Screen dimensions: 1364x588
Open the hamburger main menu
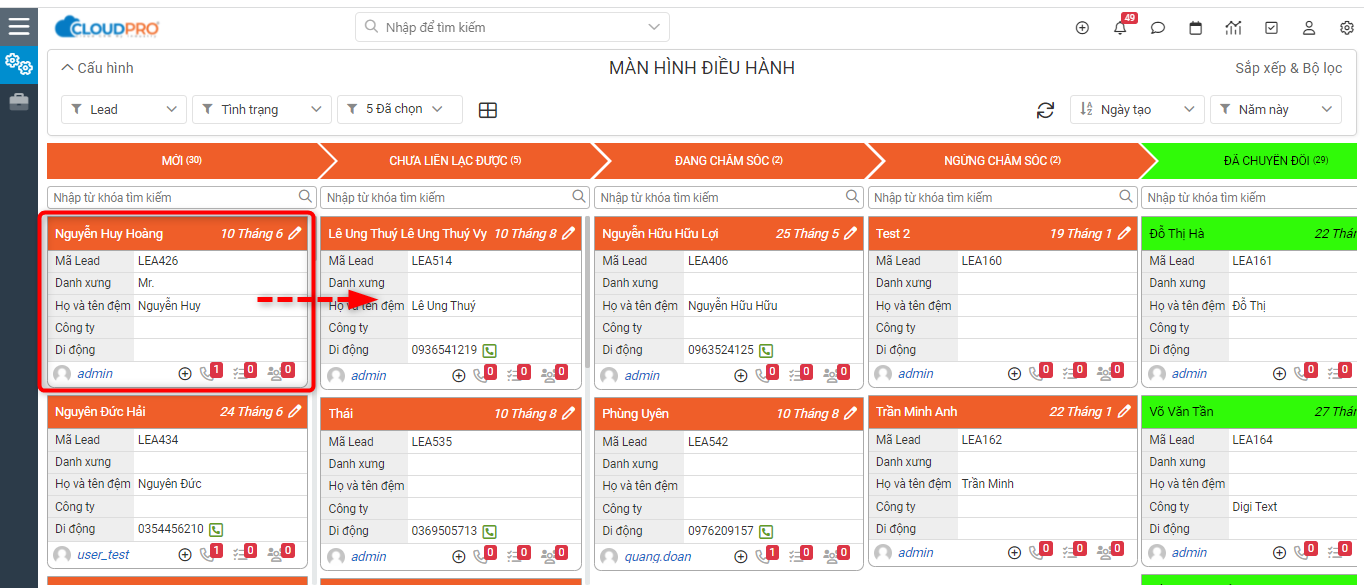tap(19, 25)
